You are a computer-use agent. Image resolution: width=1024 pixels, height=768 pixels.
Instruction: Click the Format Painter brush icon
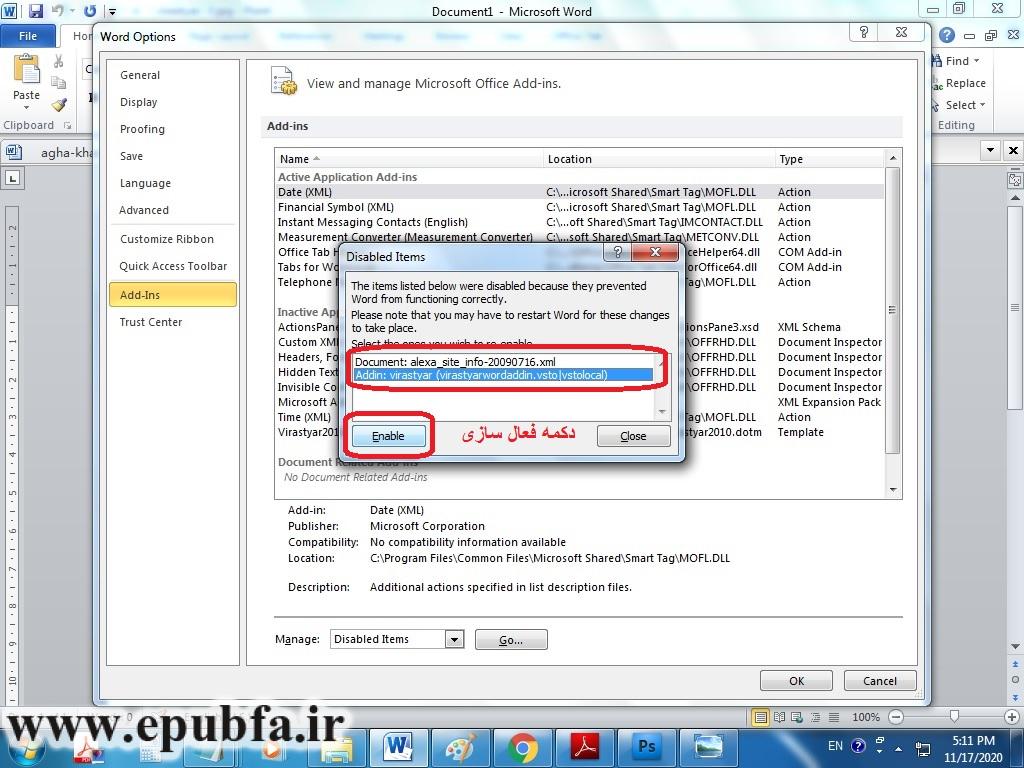[59, 105]
